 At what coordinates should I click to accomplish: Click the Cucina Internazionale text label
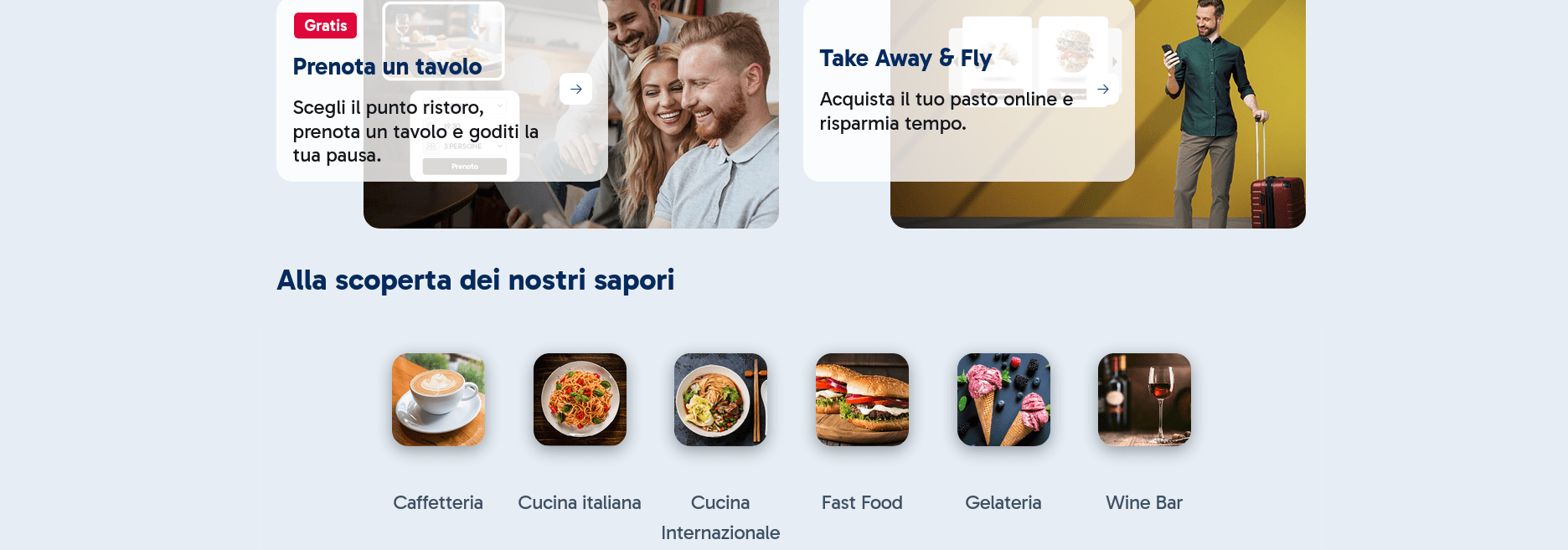[720, 517]
